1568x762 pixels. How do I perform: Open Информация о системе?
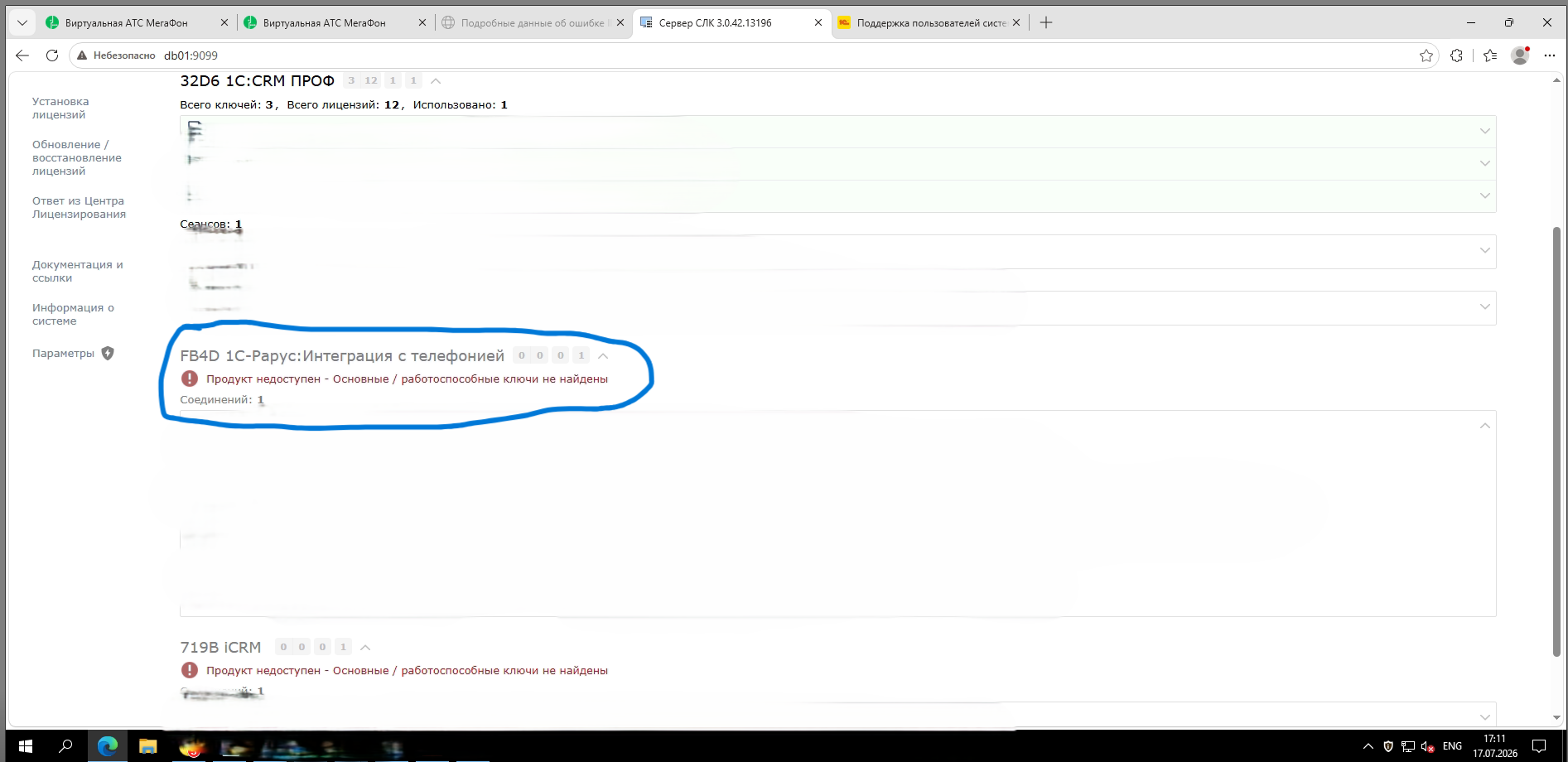[74, 314]
